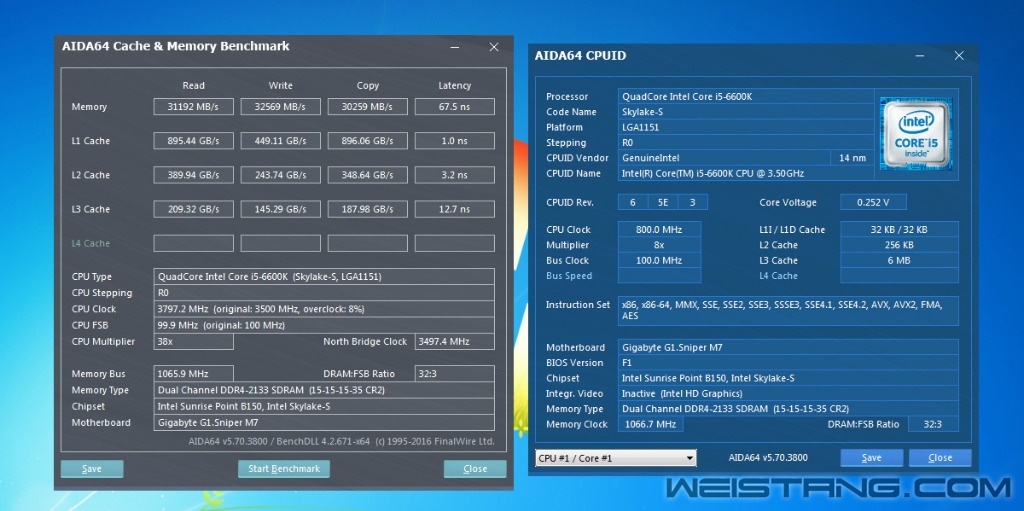Click Close button in CPUID window
The width and height of the screenshot is (1024, 511).
click(940, 457)
